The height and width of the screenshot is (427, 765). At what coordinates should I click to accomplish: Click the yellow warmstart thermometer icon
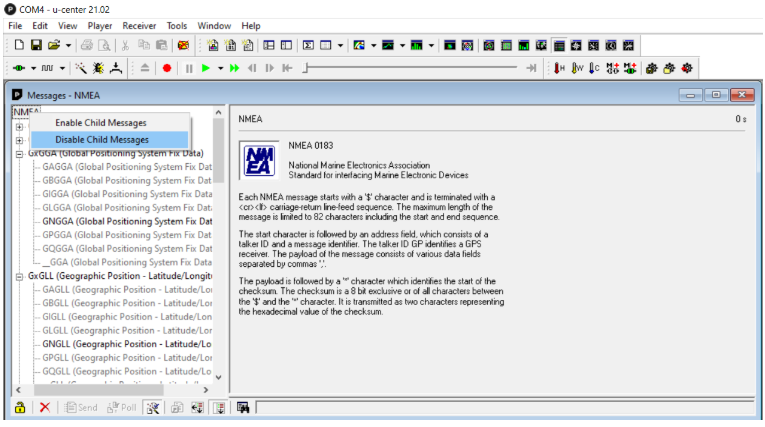(x=577, y=68)
